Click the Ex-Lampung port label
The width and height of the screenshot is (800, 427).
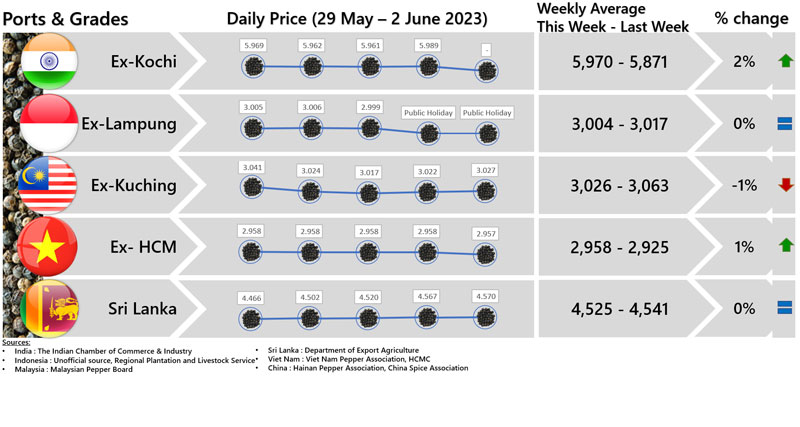click(128, 124)
